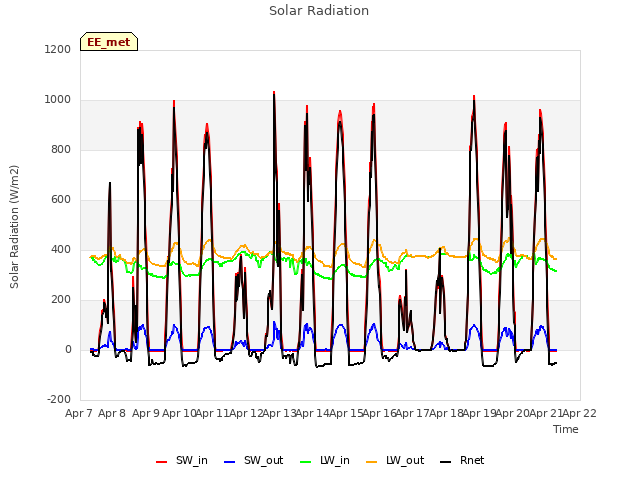The image size is (640, 480).
Task: Click the -200 y-axis tick label
Action: (59, 399)
